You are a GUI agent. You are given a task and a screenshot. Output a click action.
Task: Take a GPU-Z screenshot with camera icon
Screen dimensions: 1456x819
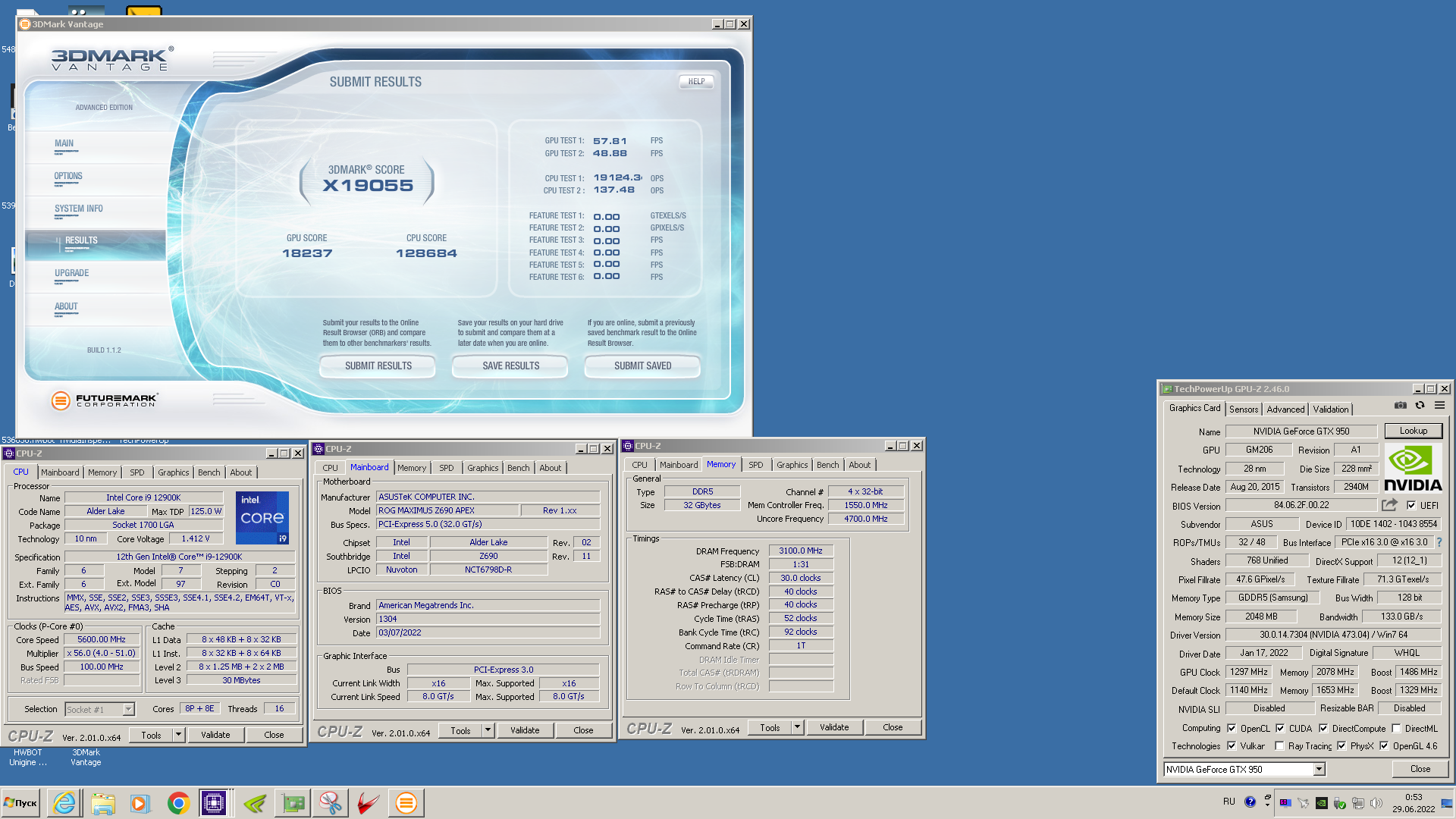pos(1401,406)
